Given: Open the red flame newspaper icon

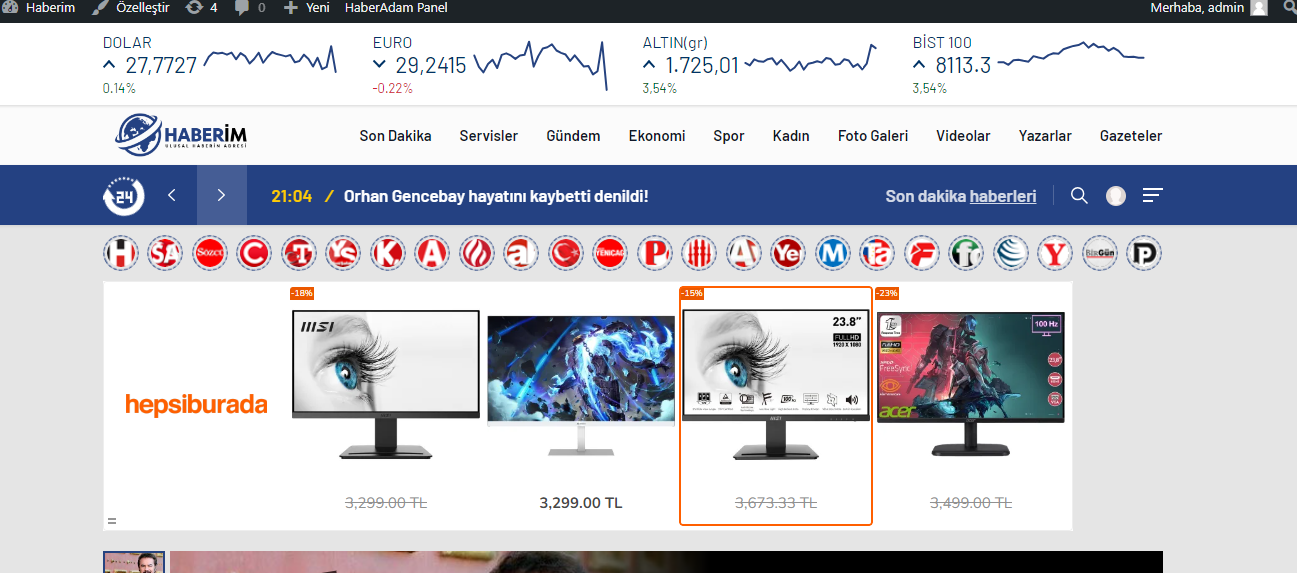Looking at the screenshot, I should click(477, 254).
